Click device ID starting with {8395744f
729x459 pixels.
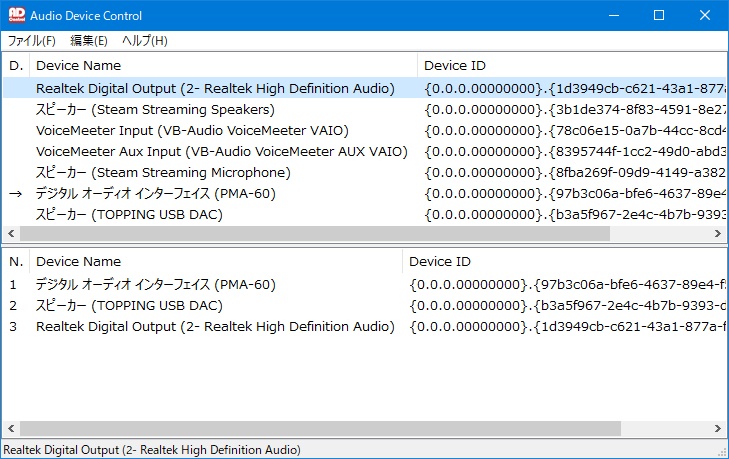(575, 152)
